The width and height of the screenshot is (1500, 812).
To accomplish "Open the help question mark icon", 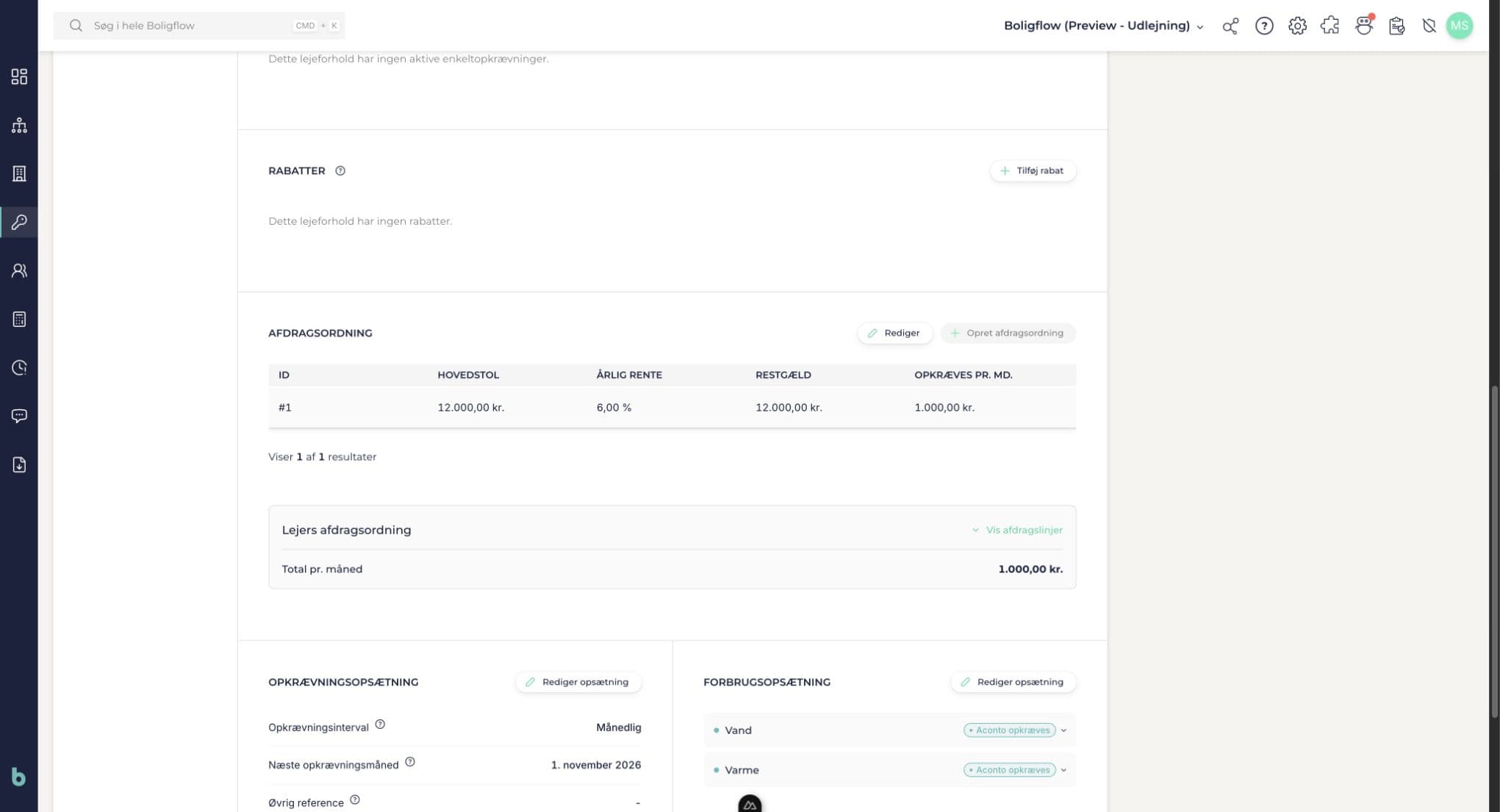I will click(1264, 26).
